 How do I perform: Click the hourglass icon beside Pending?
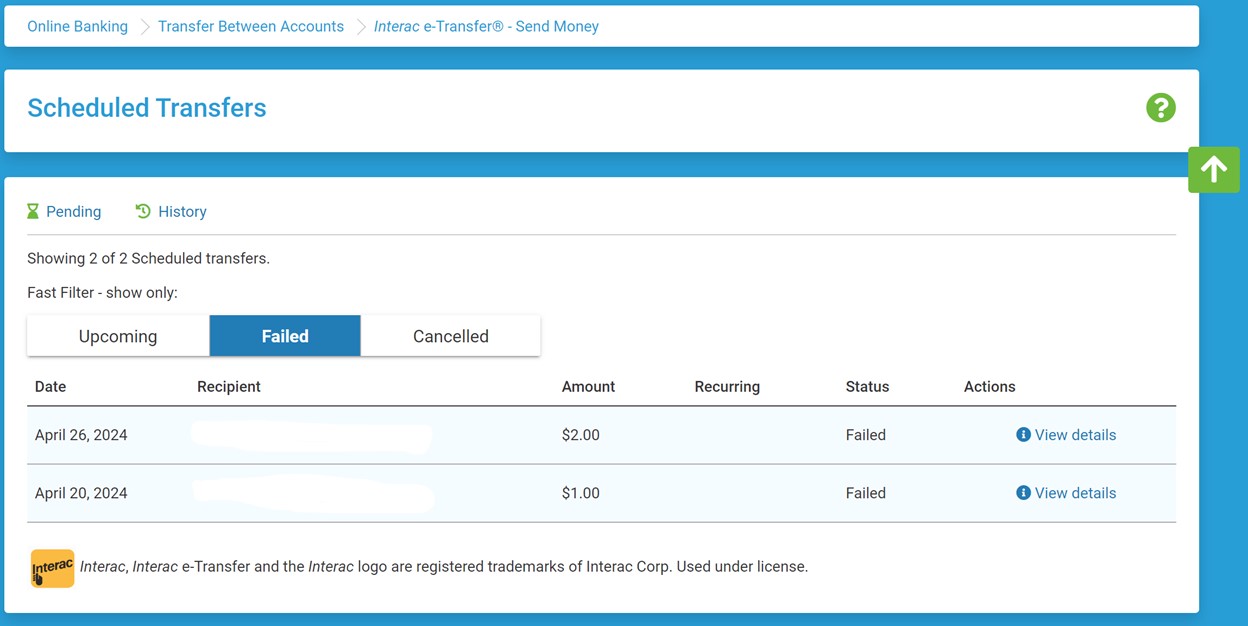[32, 211]
